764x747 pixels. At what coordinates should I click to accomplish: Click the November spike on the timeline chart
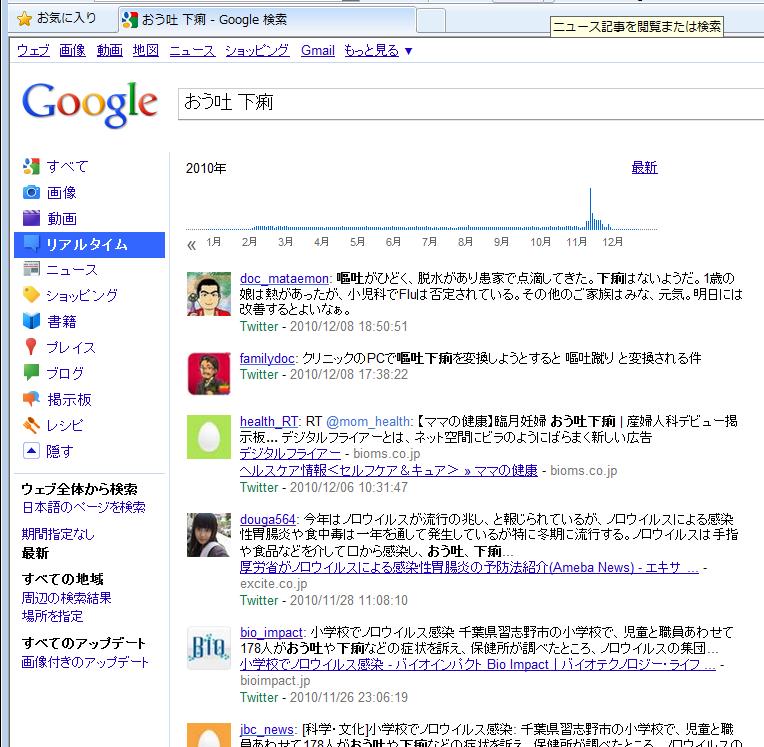tap(590, 209)
